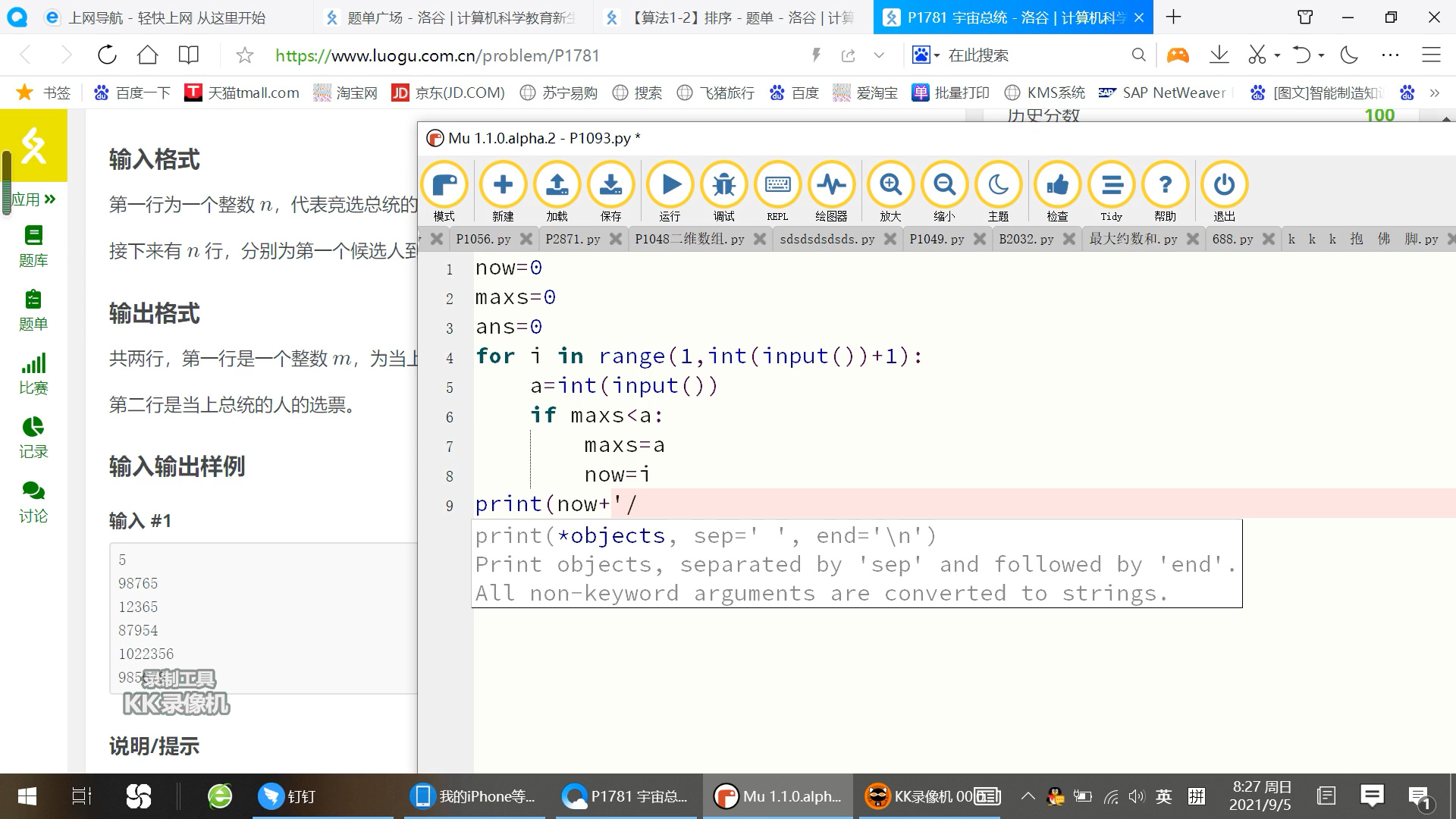Open 题库 in Luogu sidebar
1456x819 pixels.
[33, 246]
